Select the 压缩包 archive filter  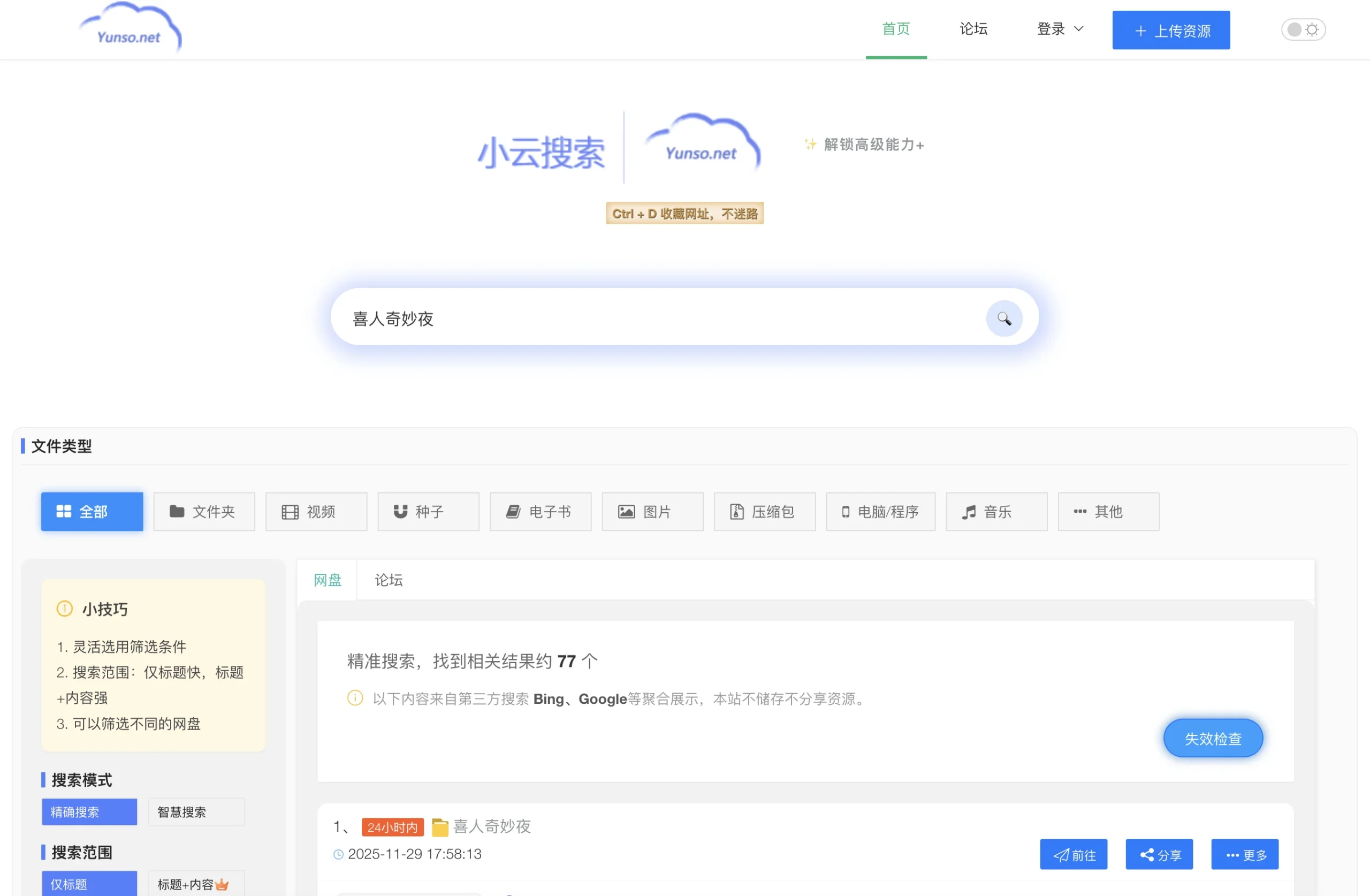click(x=764, y=511)
